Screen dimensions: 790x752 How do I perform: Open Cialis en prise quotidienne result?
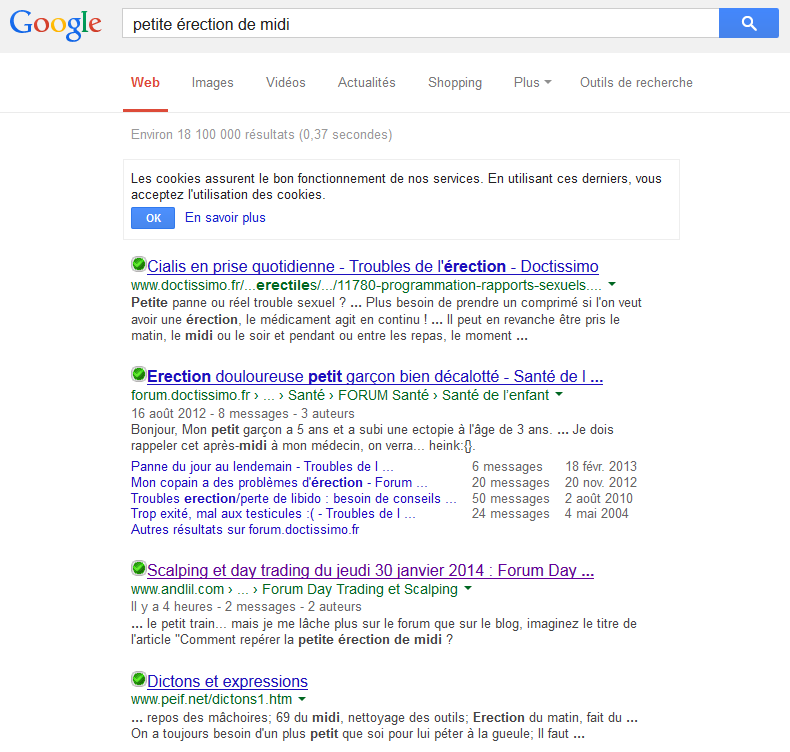pos(372,266)
